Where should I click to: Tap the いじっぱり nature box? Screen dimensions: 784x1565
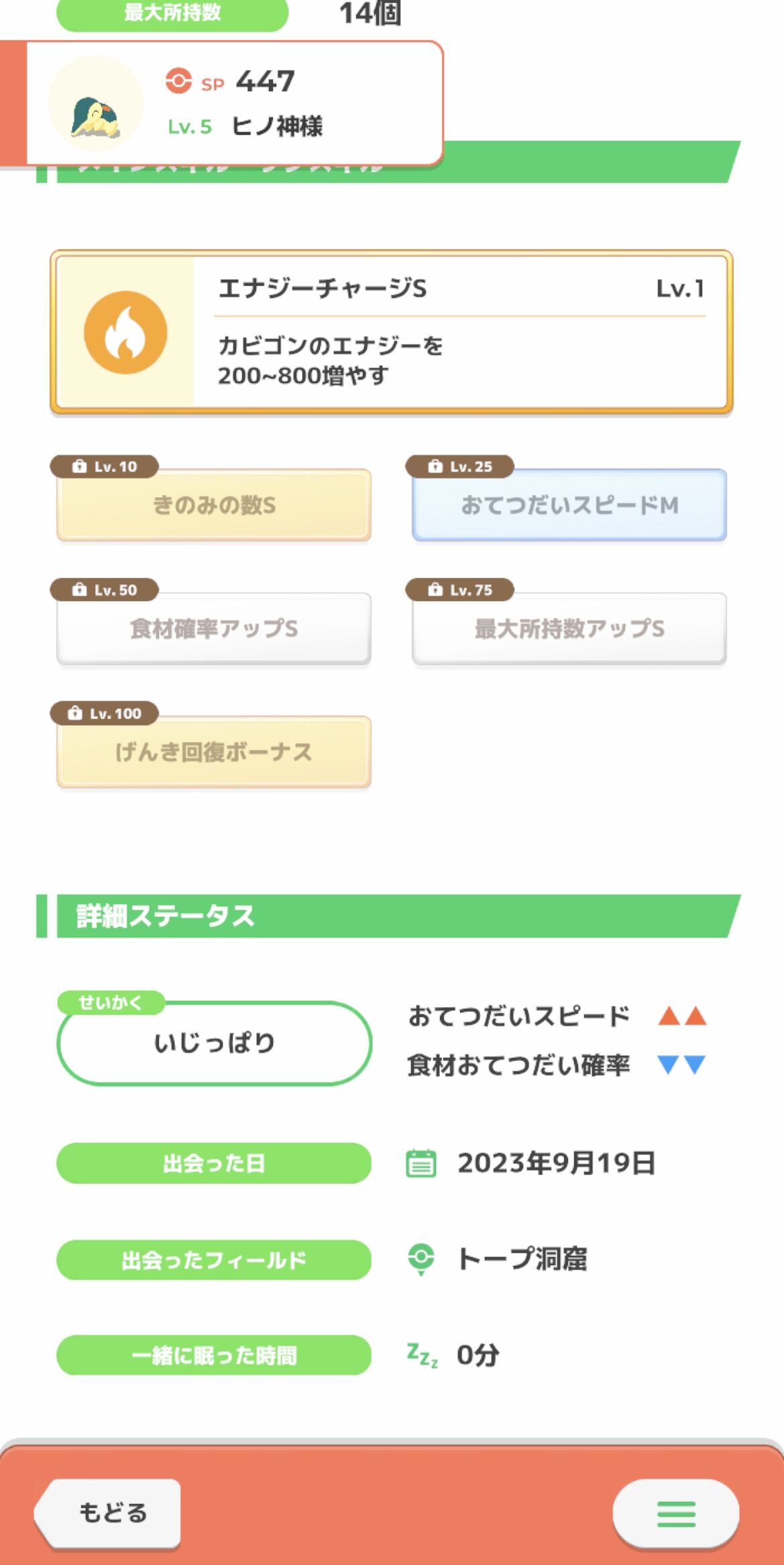(x=215, y=1043)
